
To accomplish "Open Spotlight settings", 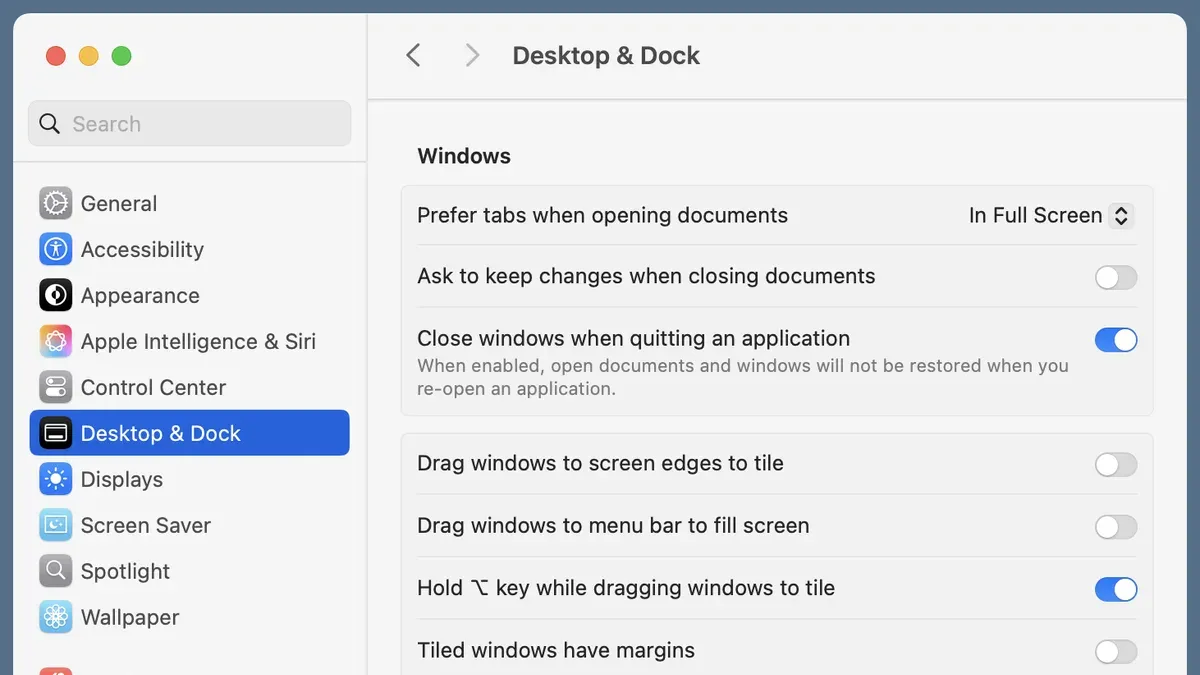I will pyautogui.click(x=125, y=571).
